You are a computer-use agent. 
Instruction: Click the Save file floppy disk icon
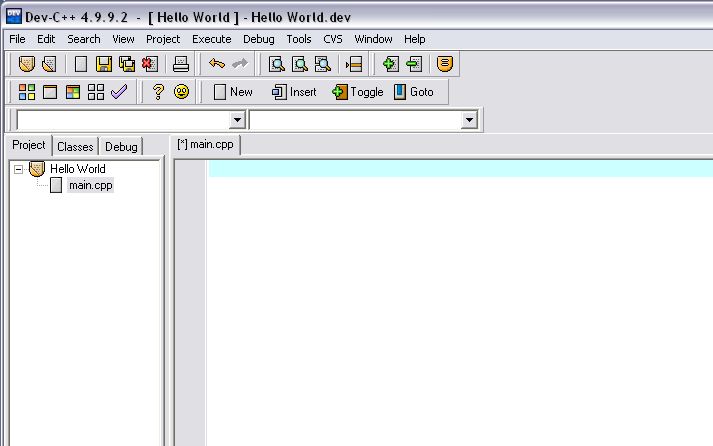pos(103,64)
